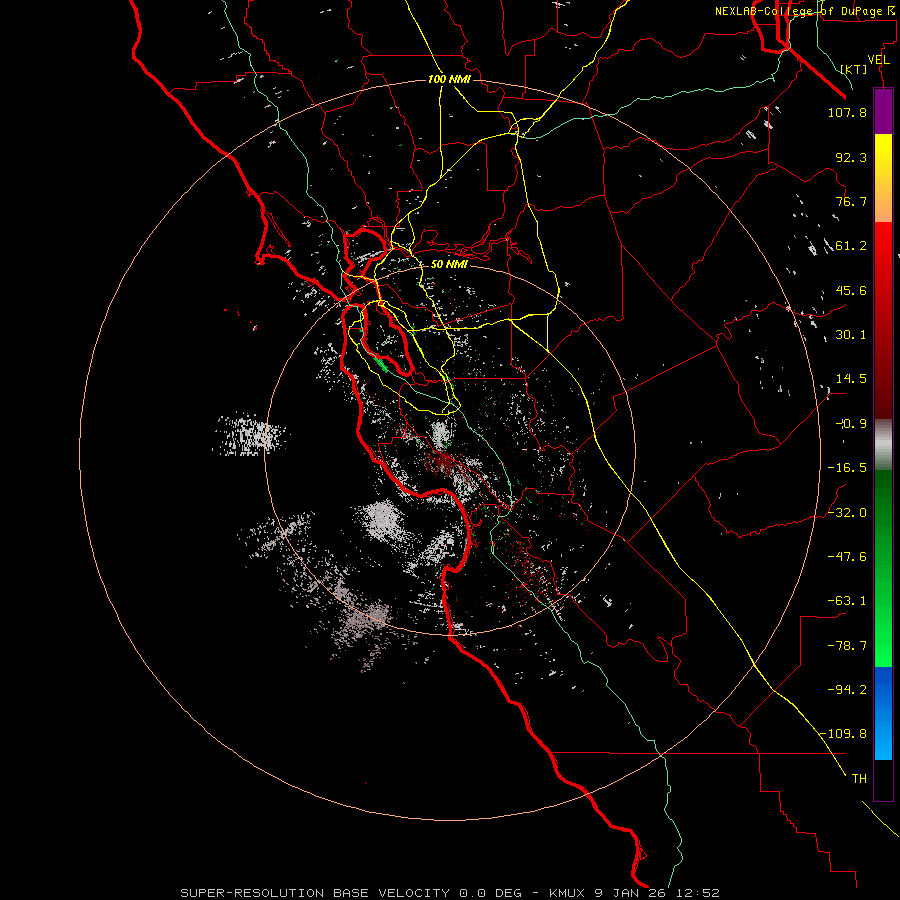Select the gray segment of velocity color bar
This screenshot has width=900, height=900.
pos(883,445)
